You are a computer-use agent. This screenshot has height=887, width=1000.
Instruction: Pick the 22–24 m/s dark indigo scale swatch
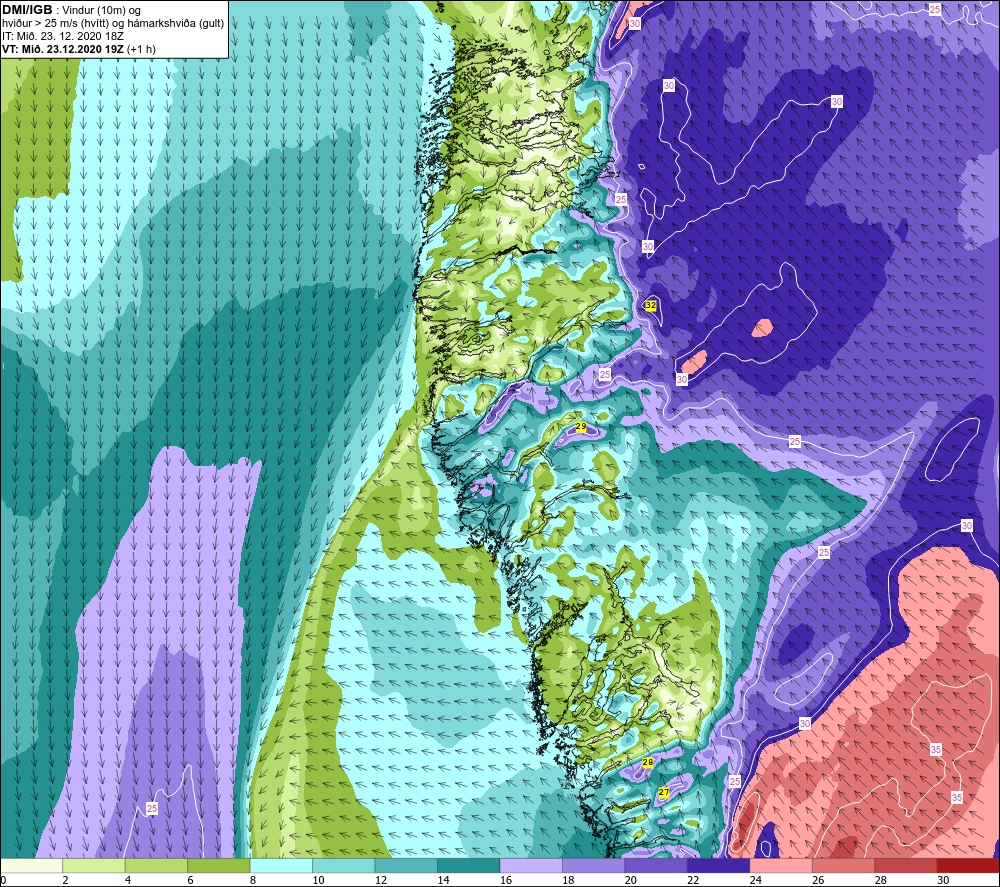pyautogui.click(x=719, y=865)
